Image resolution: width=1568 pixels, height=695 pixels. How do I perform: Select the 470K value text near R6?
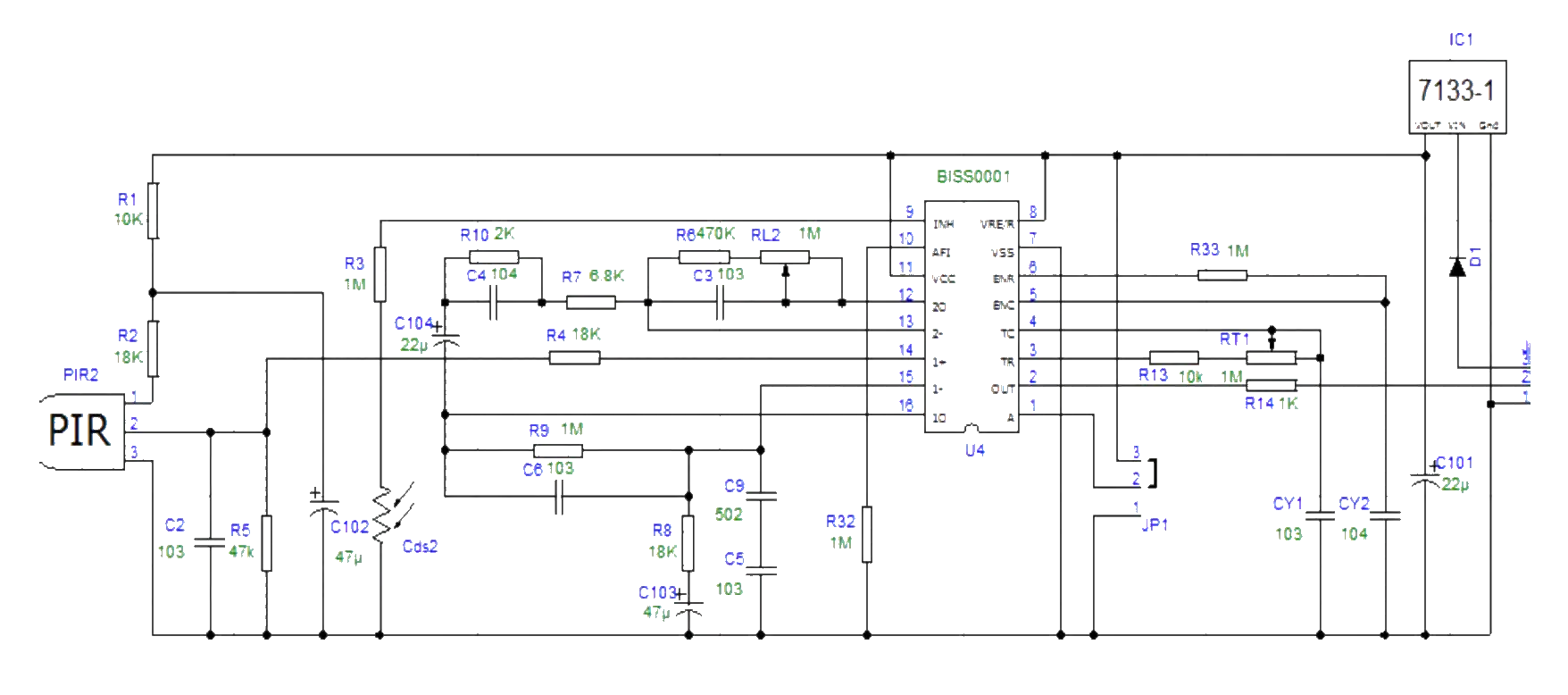pyautogui.click(x=716, y=233)
